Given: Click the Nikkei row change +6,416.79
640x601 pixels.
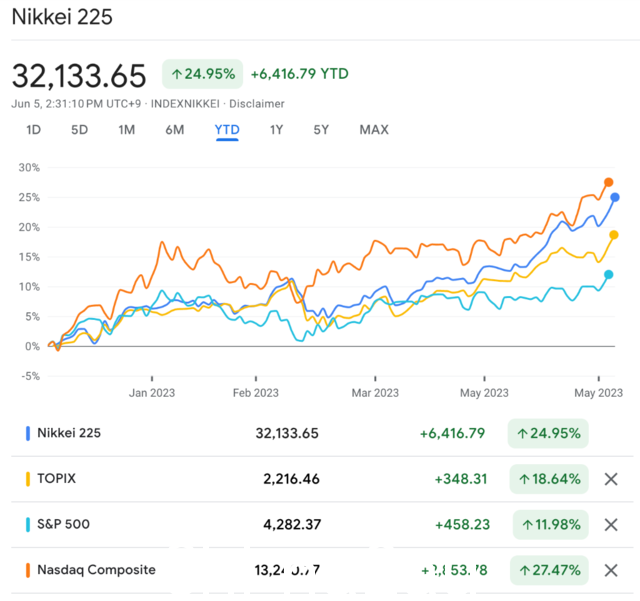Looking at the screenshot, I should click(453, 433).
